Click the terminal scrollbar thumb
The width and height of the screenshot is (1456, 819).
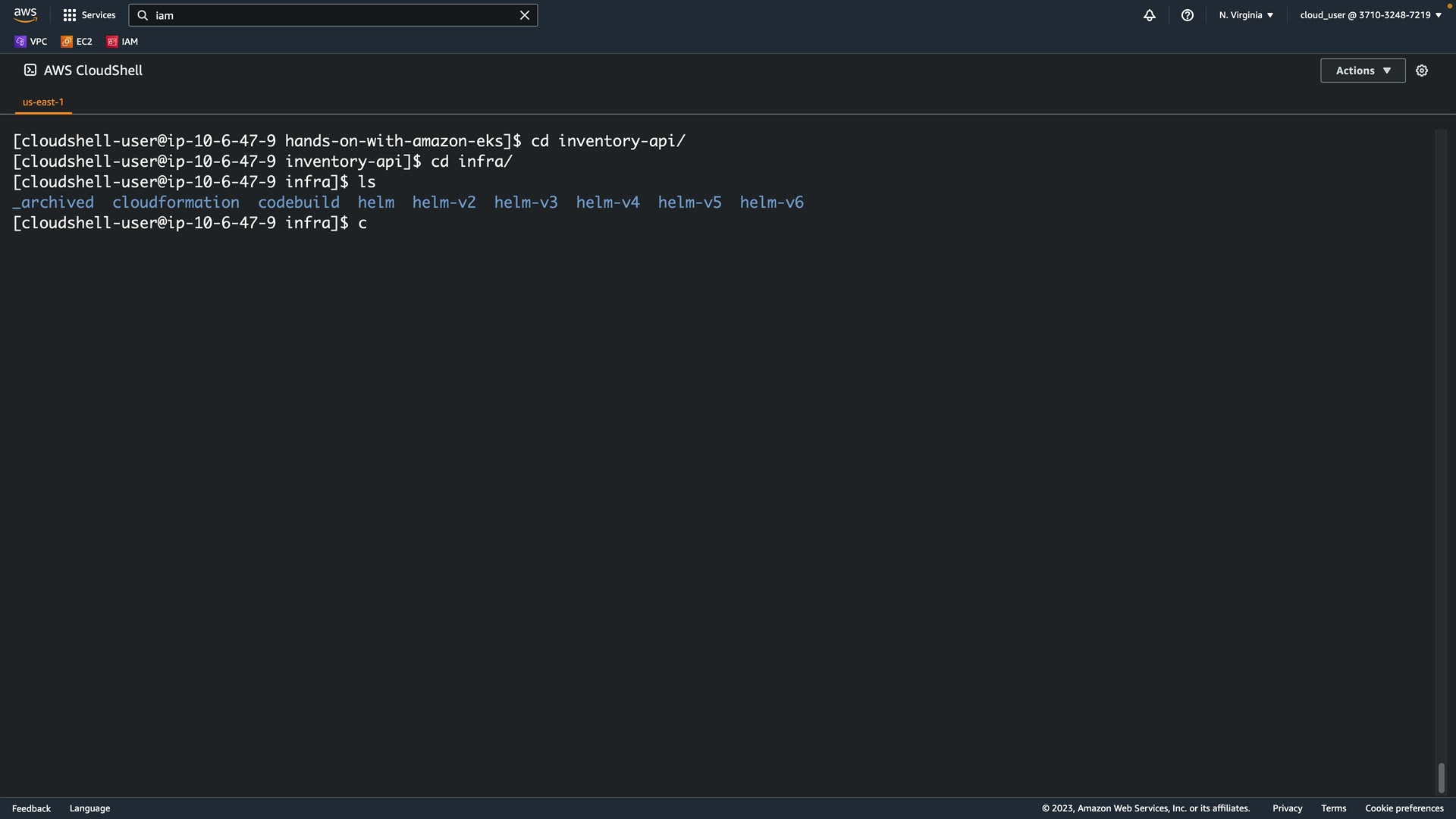click(1441, 778)
